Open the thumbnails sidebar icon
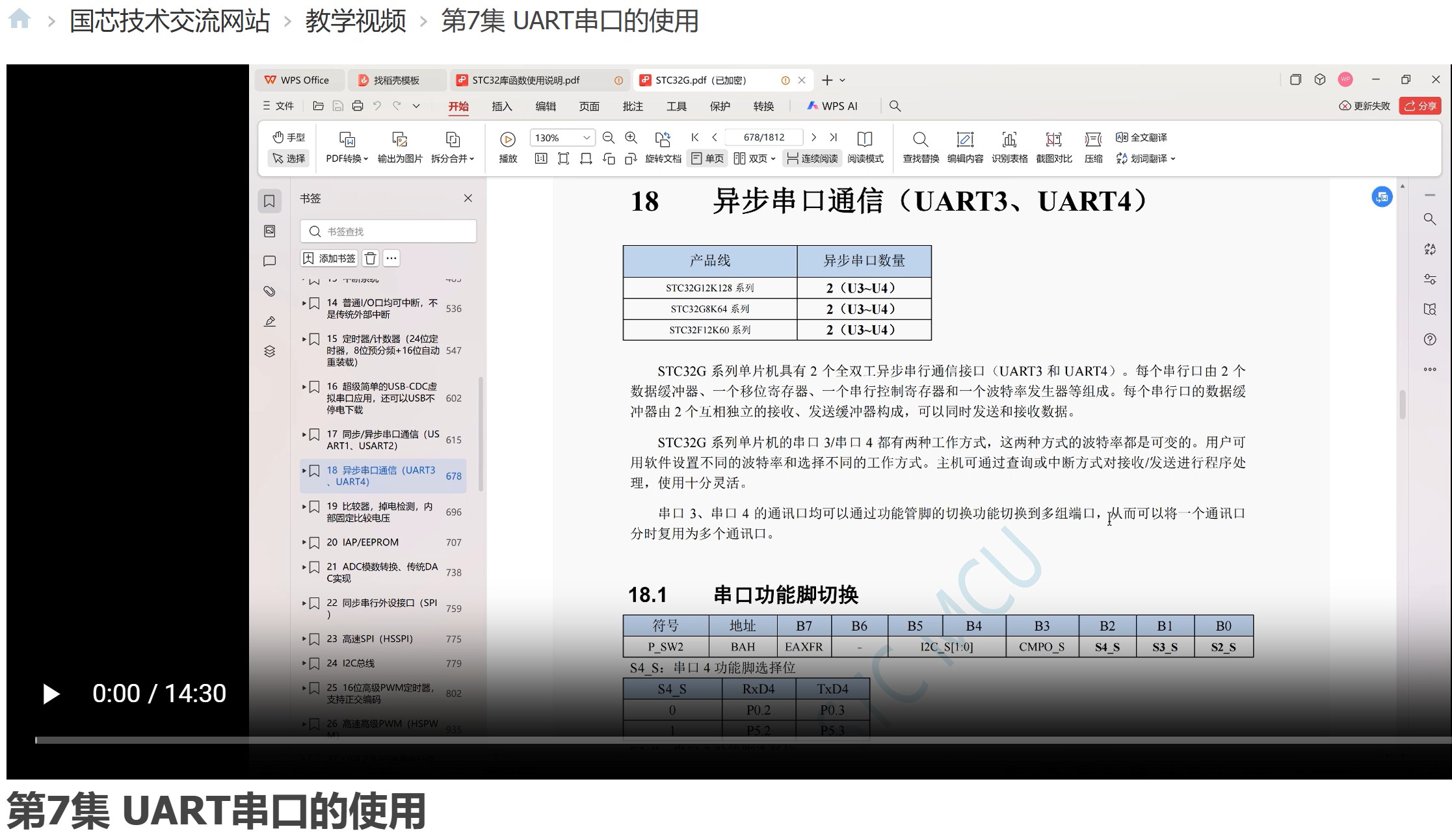Screen dimensions: 1452x840 (269, 231)
